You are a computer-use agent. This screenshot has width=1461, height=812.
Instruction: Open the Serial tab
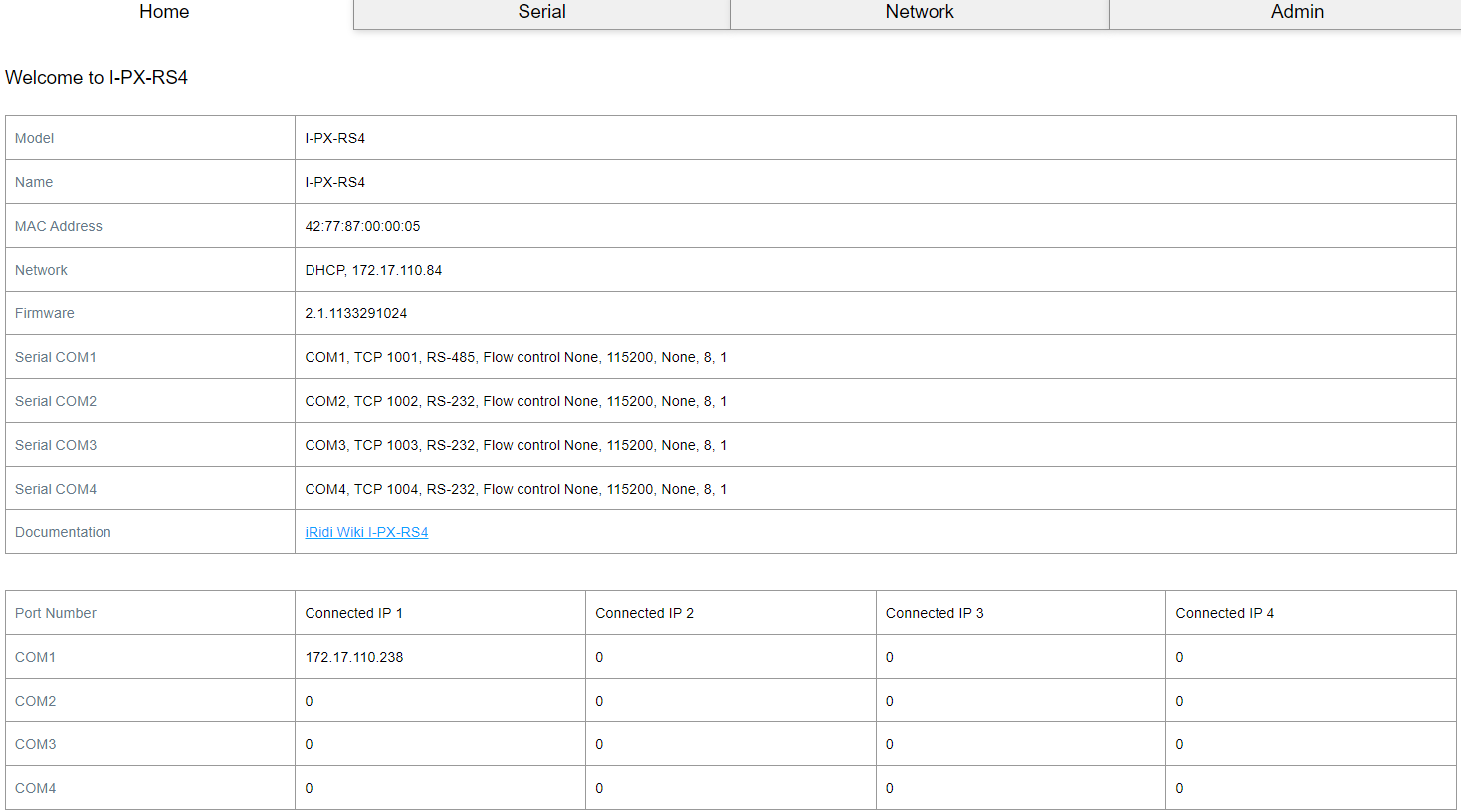(x=541, y=12)
